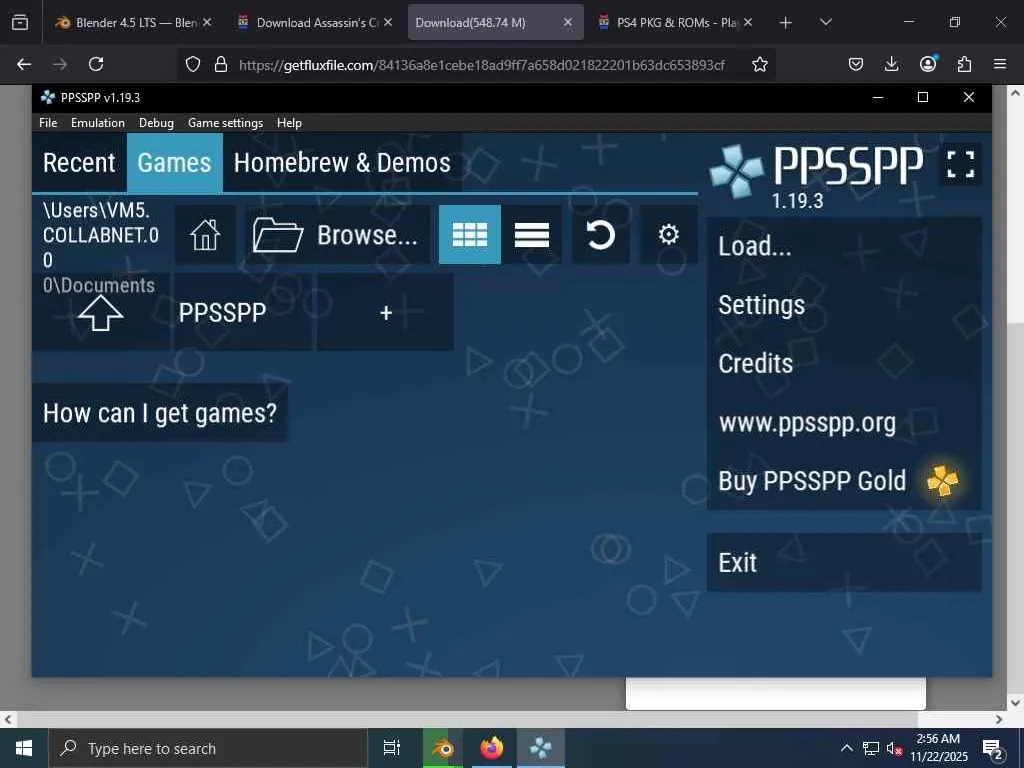Open the PPSSPP folder entry
The width and height of the screenshot is (1024, 768).
(x=242, y=312)
